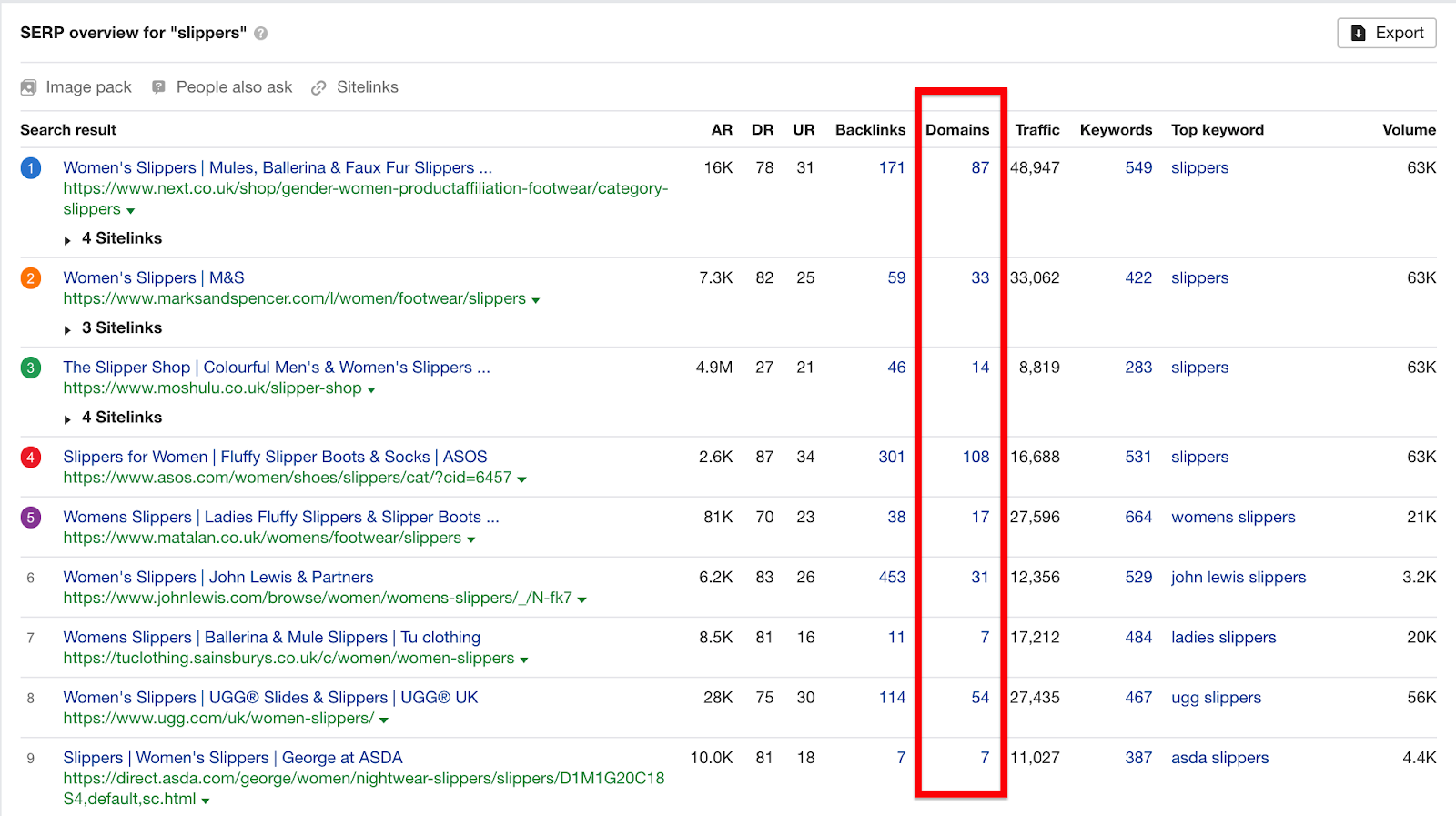Click top keyword 'asda slippers'
The height and width of the screenshot is (816, 1456).
click(1219, 757)
